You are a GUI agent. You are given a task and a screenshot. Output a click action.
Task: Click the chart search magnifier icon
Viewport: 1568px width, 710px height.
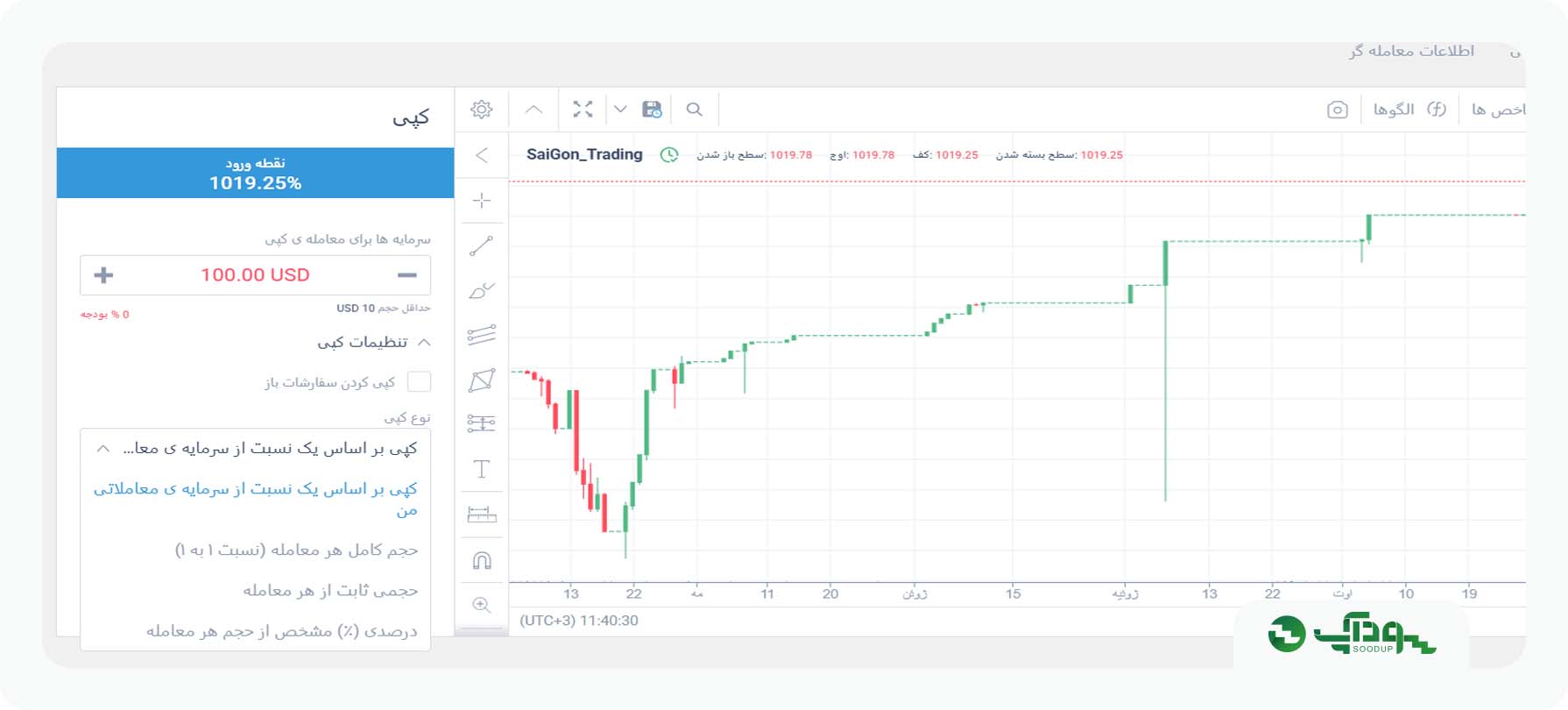pyautogui.click(x=694, y=110)
